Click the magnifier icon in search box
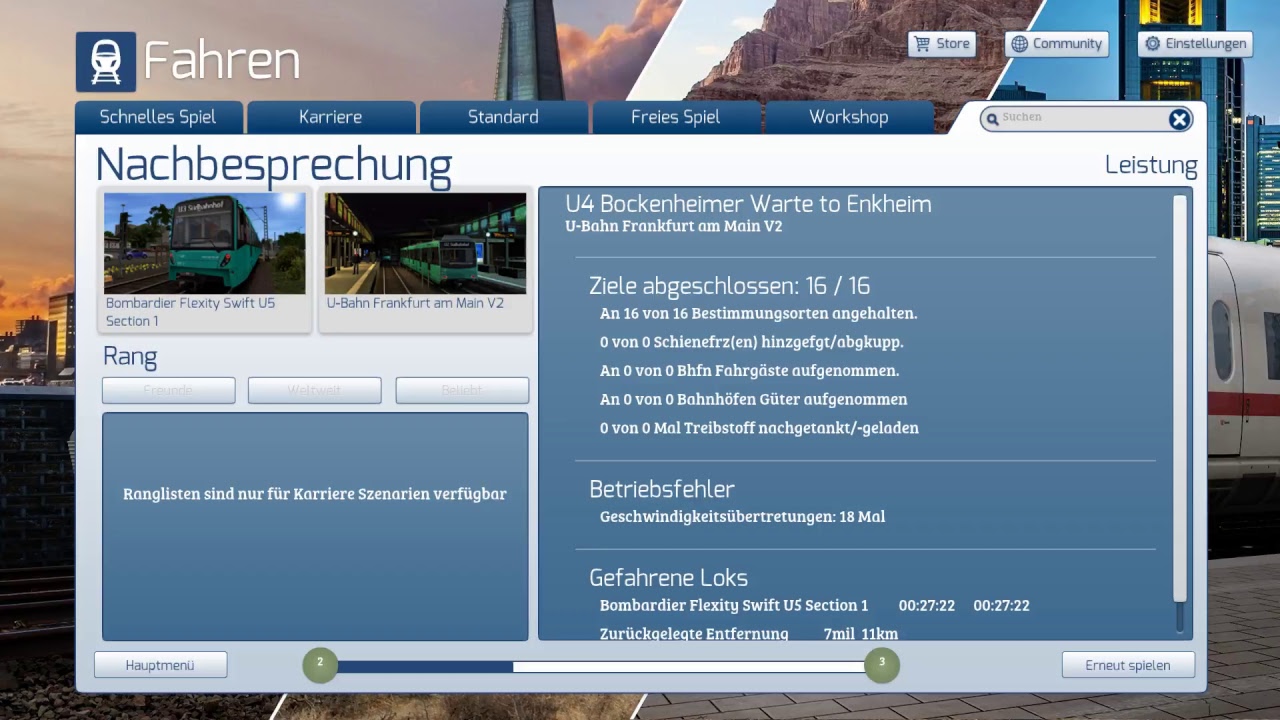 992,120
